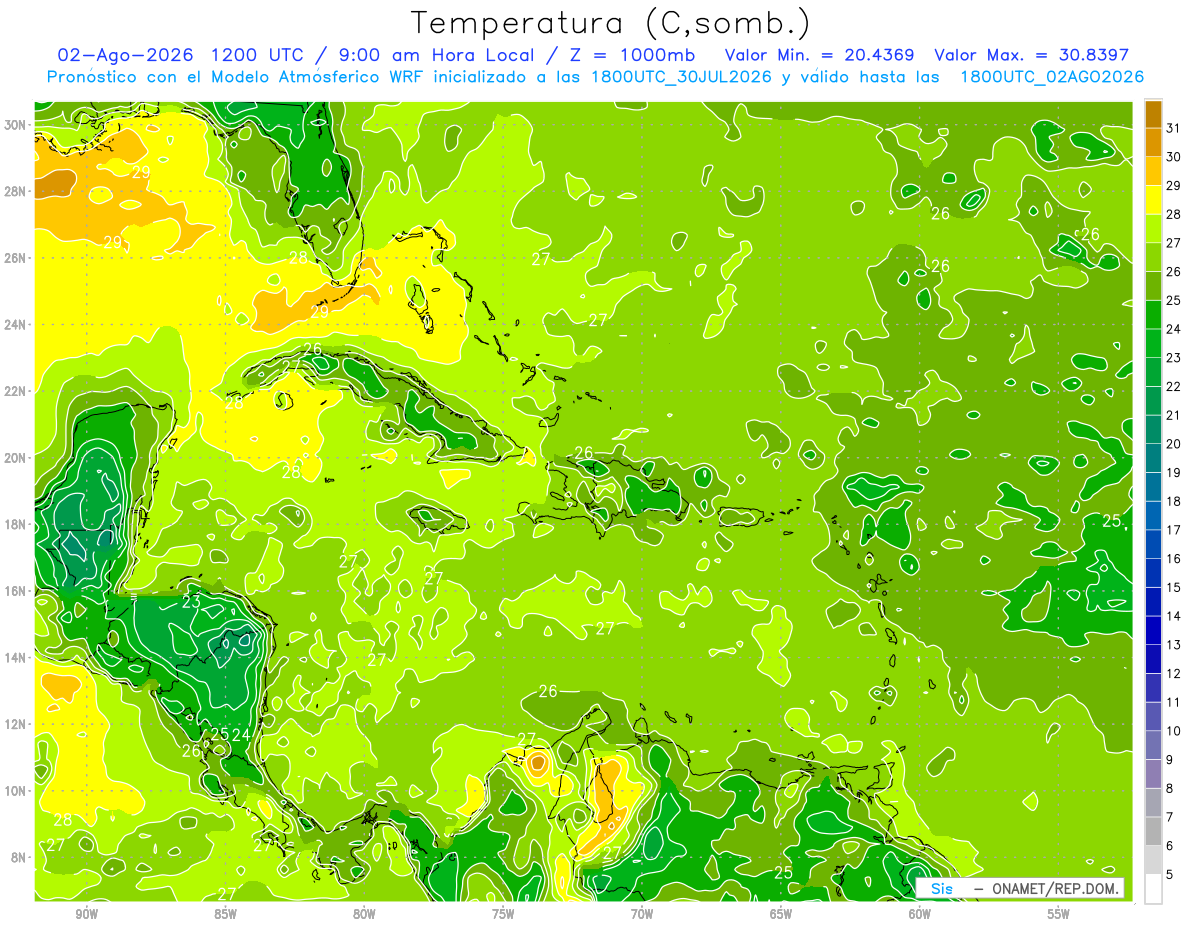Click the legend value 15
This screenshot has height=927, width=1200.
(x=1174, y=587)
